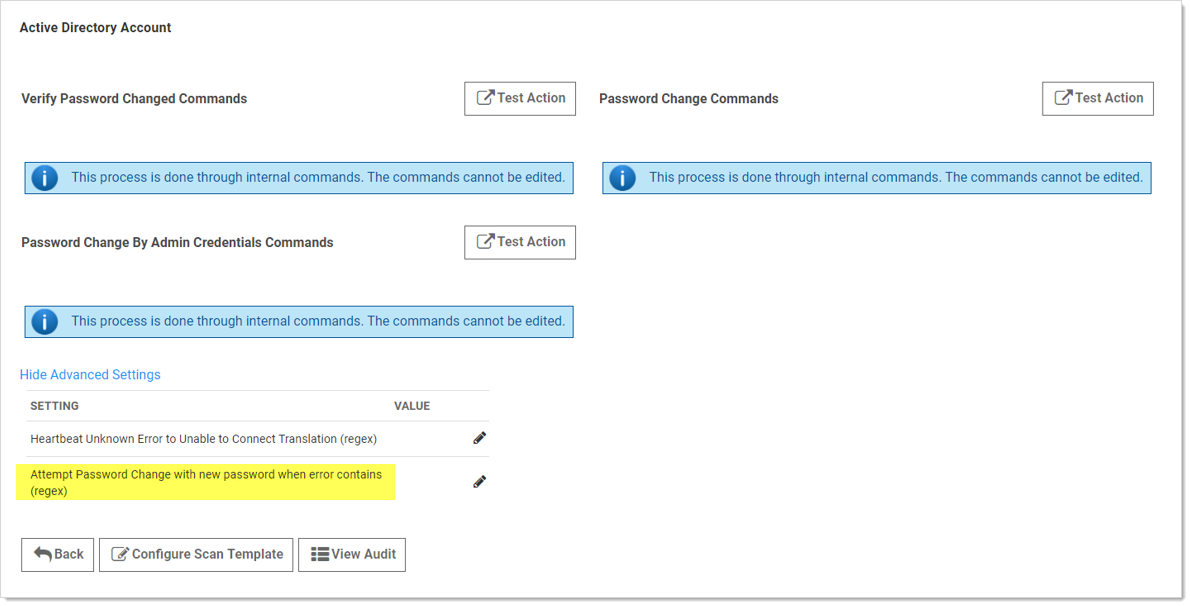Image resolution: width=1190 pixels, height=606 pixels.
Task: Open the View Audit log
Action: (x=351, y=554)
